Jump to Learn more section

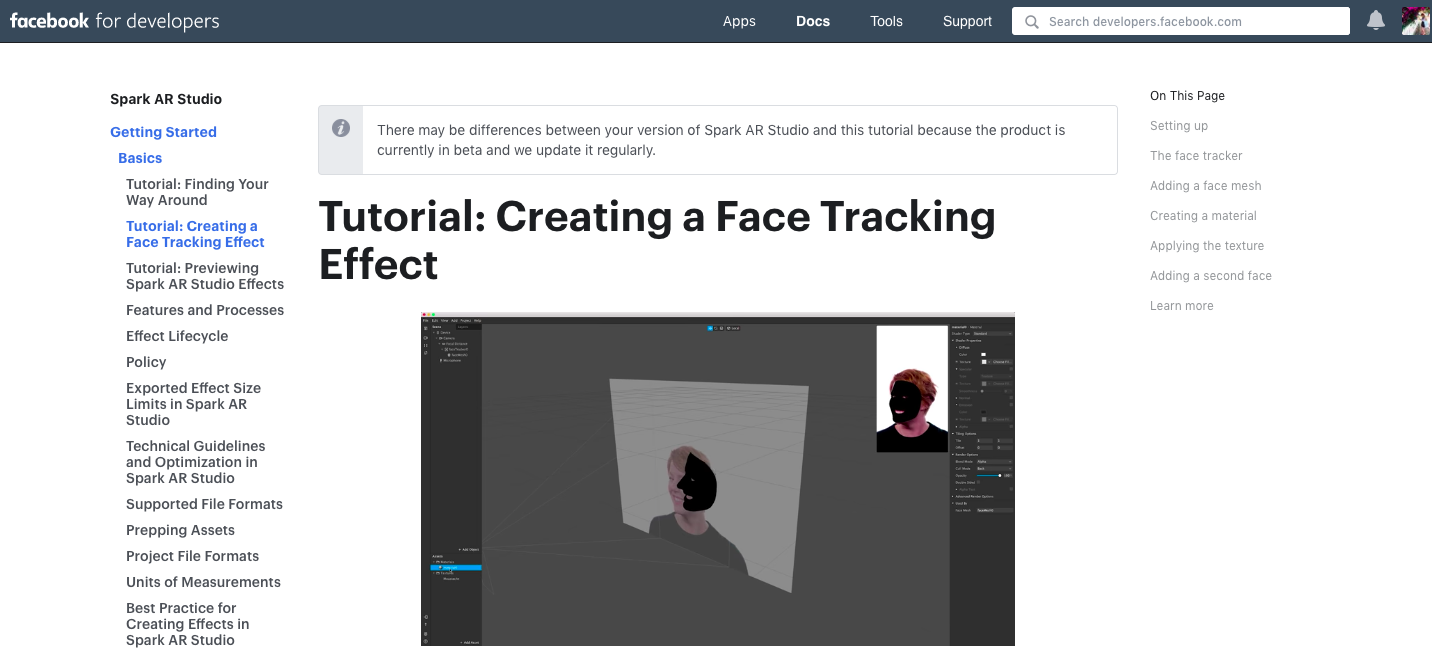point(1181,306)
